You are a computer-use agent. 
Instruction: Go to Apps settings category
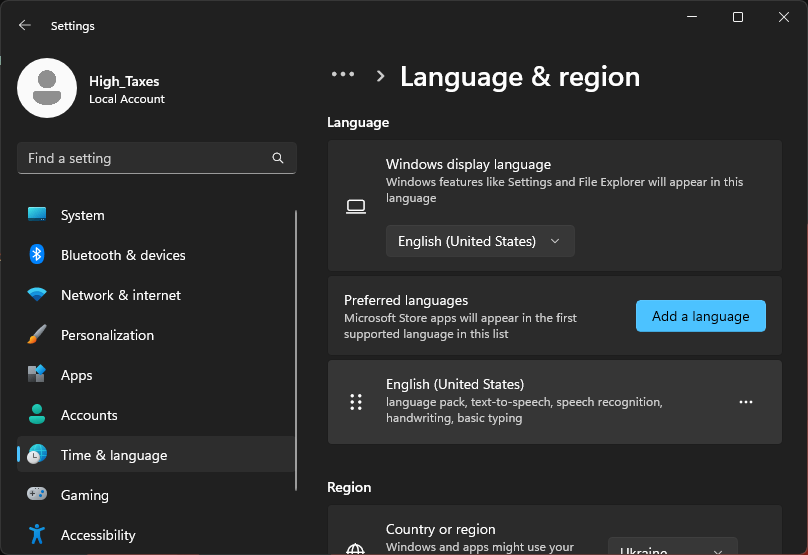[x=76, y=375]
